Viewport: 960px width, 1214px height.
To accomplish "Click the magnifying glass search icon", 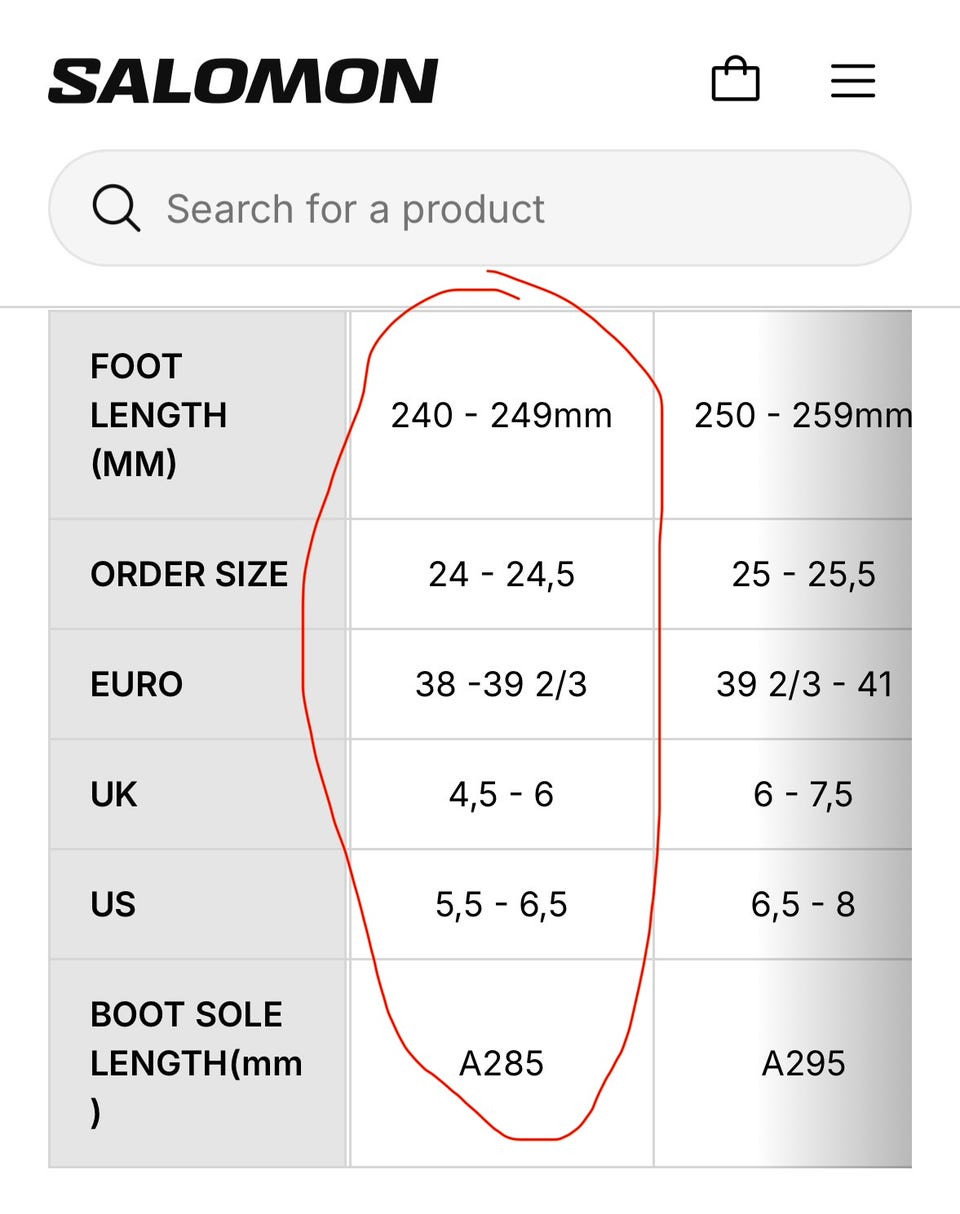I will click(116, 208).
